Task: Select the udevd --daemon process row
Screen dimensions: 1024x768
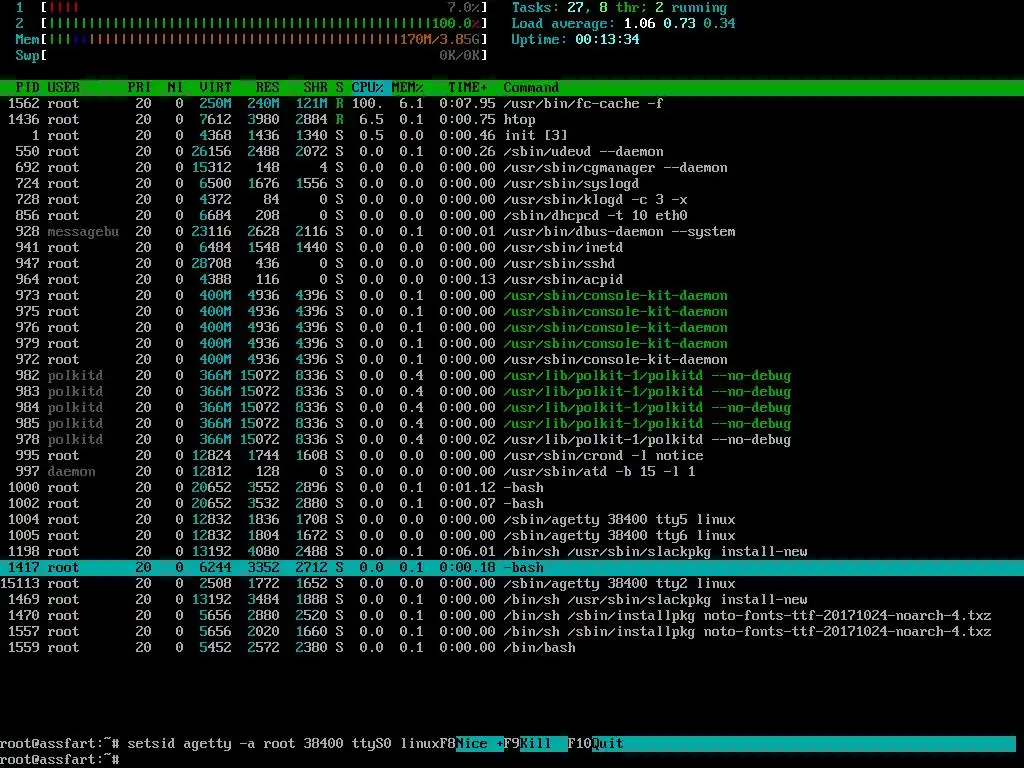Action: pos(512,152)
